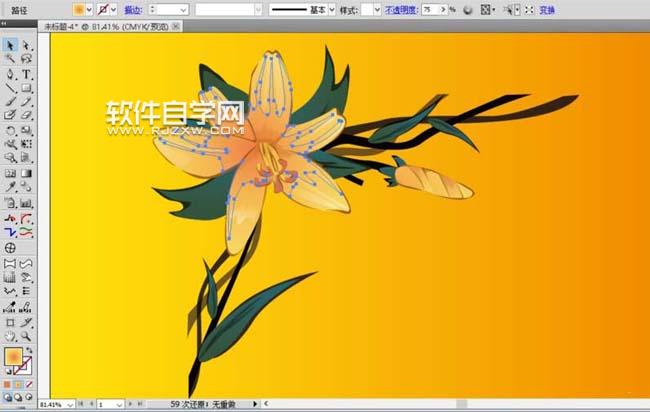Select the Zoom magnifier tool
The height and width of the screenshot is (412, 650).
click(26, 336)
